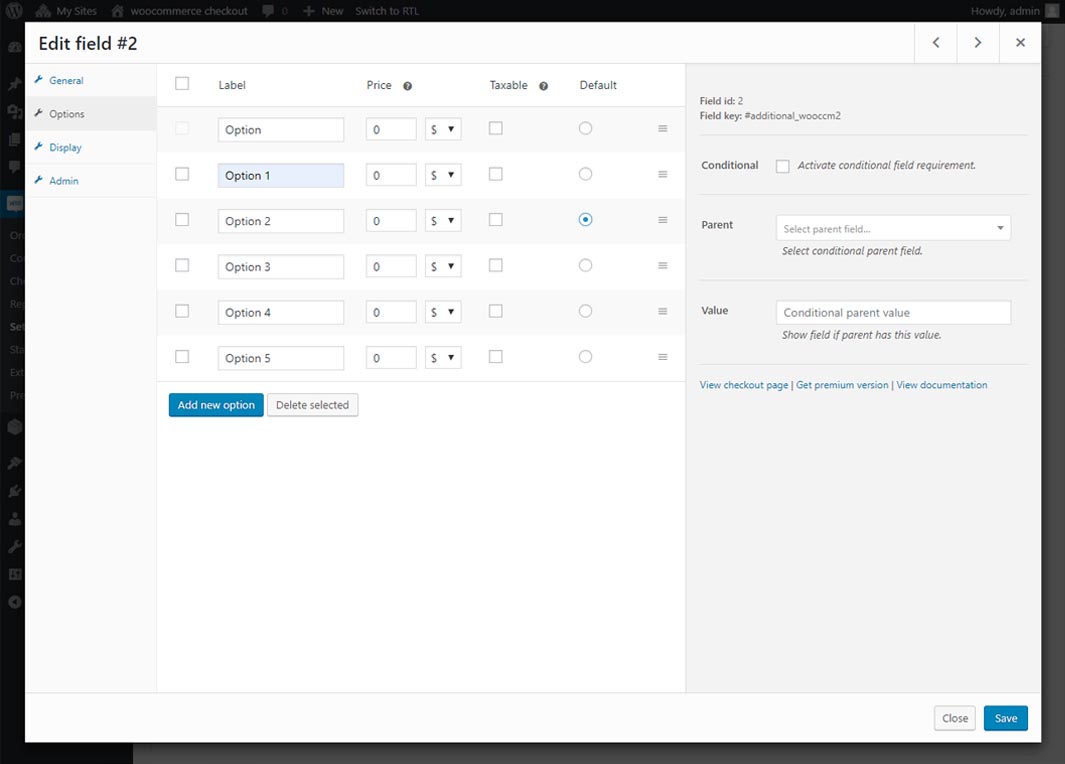
Task: Click drag handle for Option 3 row
Action: pos(662,266)
